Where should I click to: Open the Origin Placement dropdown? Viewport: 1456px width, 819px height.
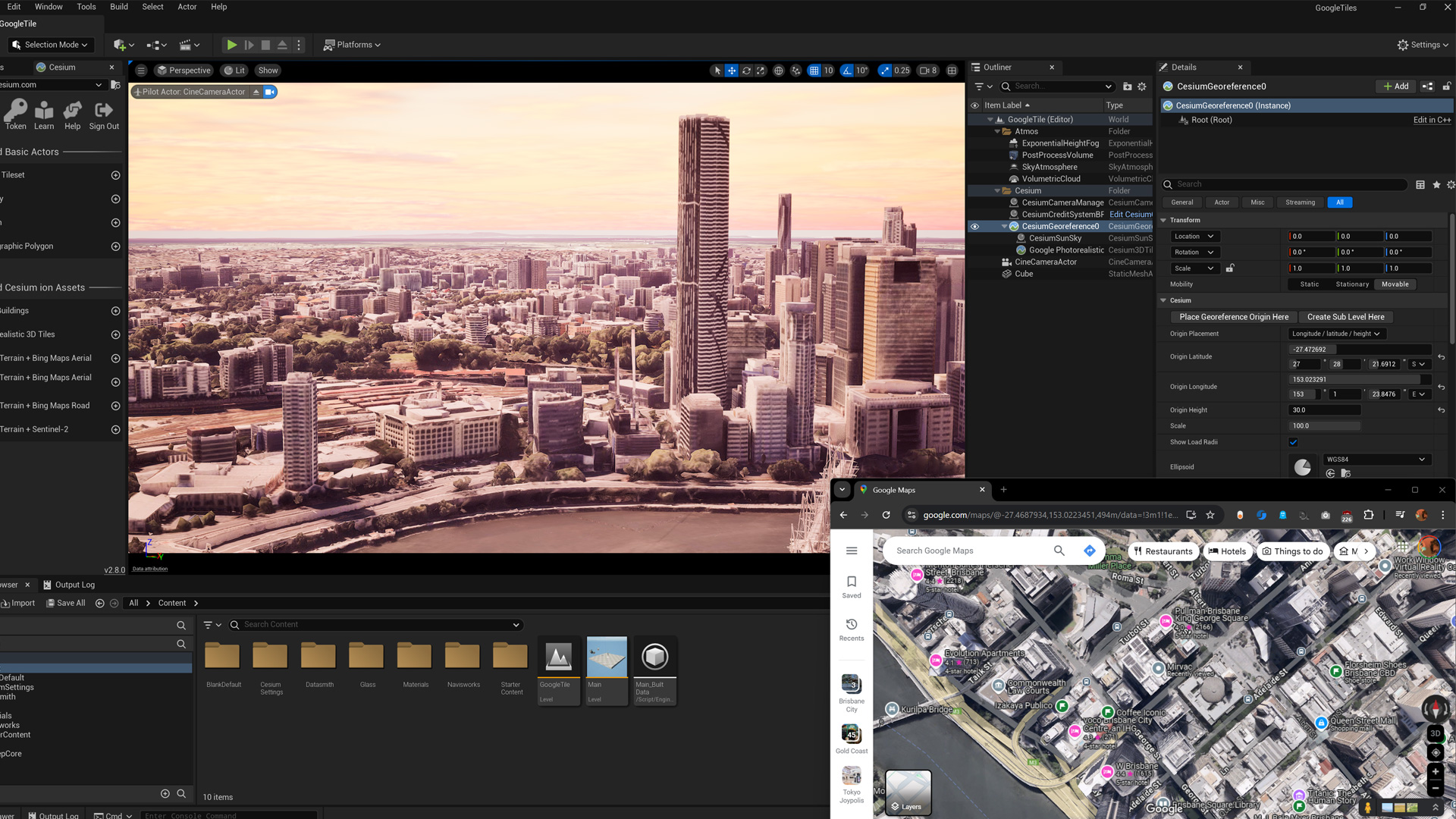[x=1337, y=334]
